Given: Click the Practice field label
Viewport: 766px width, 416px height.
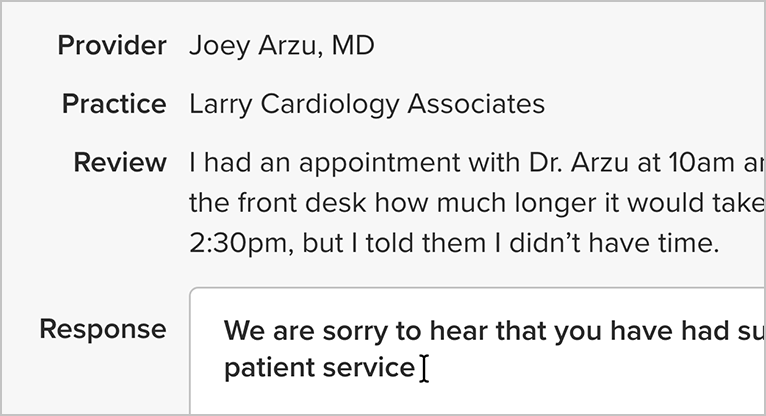Looking at the screenshot, I should click(x=114, y=104).
